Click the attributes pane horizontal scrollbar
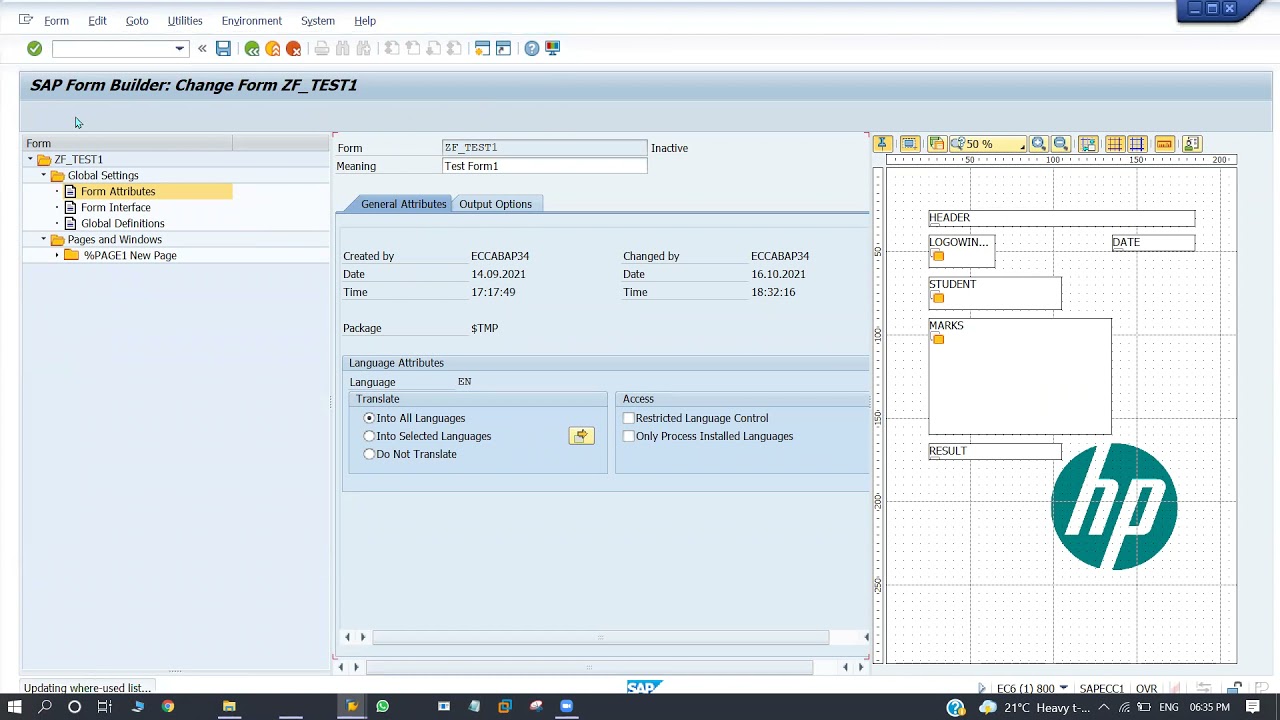 (x=600, y=637)
